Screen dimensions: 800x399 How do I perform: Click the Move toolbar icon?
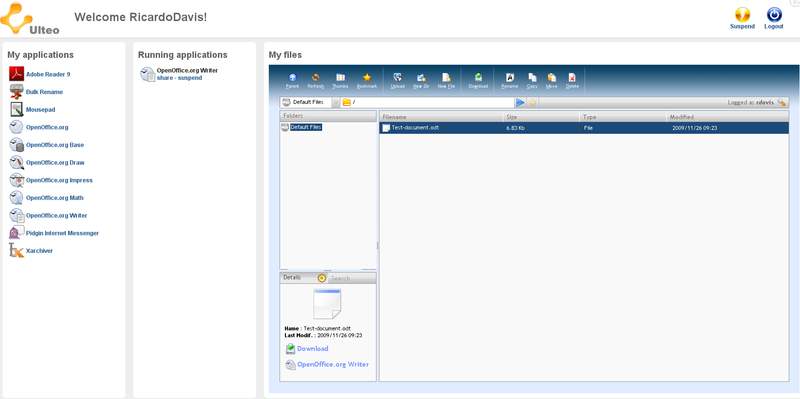tap(552, 80)
